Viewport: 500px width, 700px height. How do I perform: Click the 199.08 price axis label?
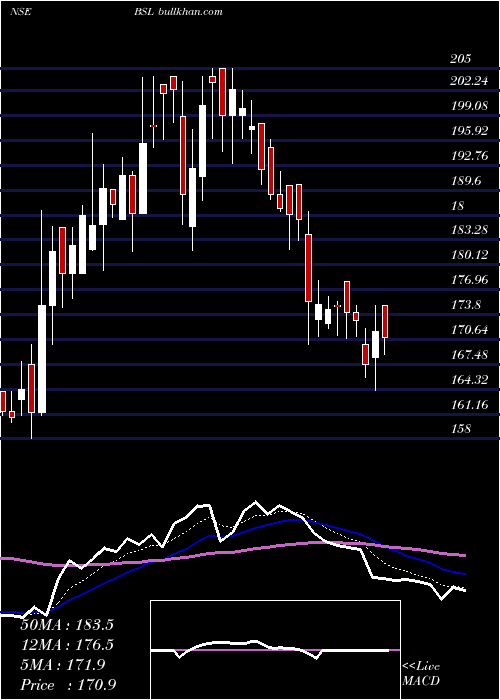(469, 106)
